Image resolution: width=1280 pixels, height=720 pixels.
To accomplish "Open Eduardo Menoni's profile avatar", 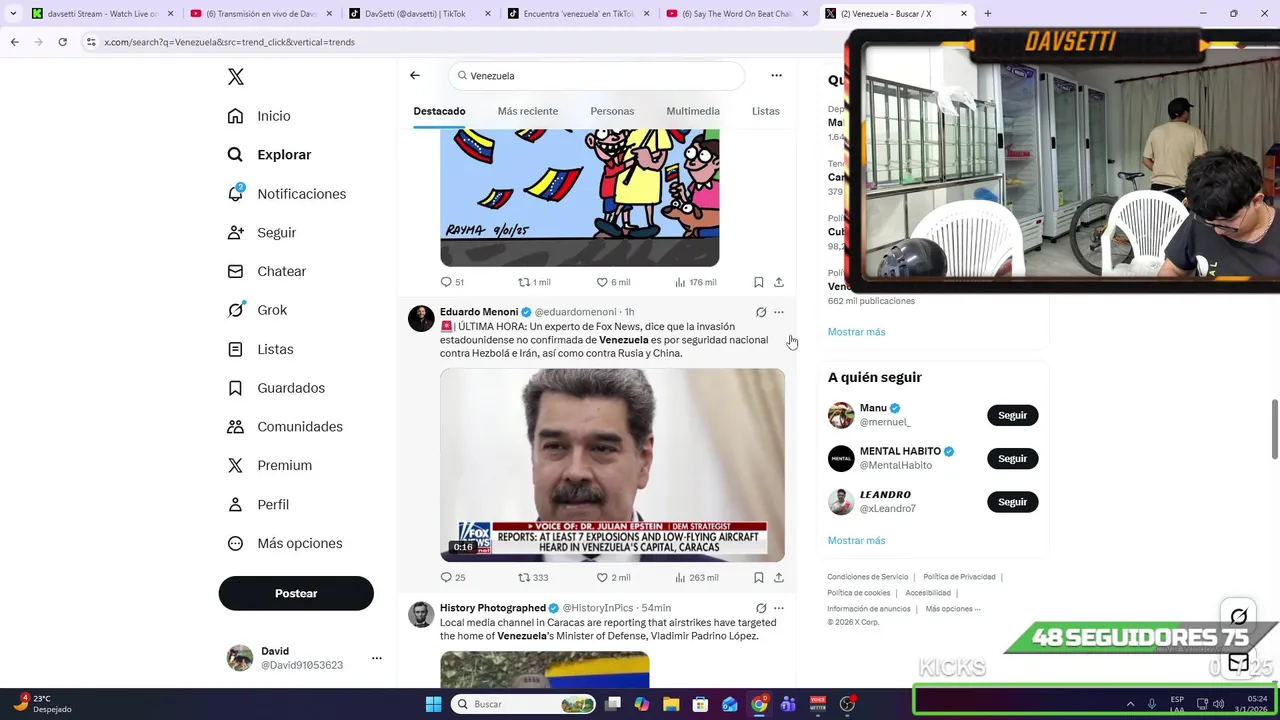I will 421,318.
